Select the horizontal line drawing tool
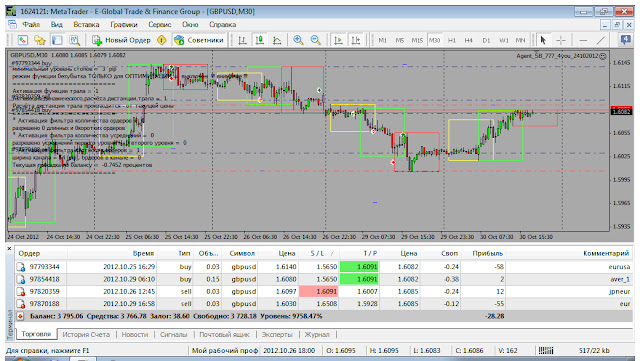The image size is (640, 361). tap(583, 40)
